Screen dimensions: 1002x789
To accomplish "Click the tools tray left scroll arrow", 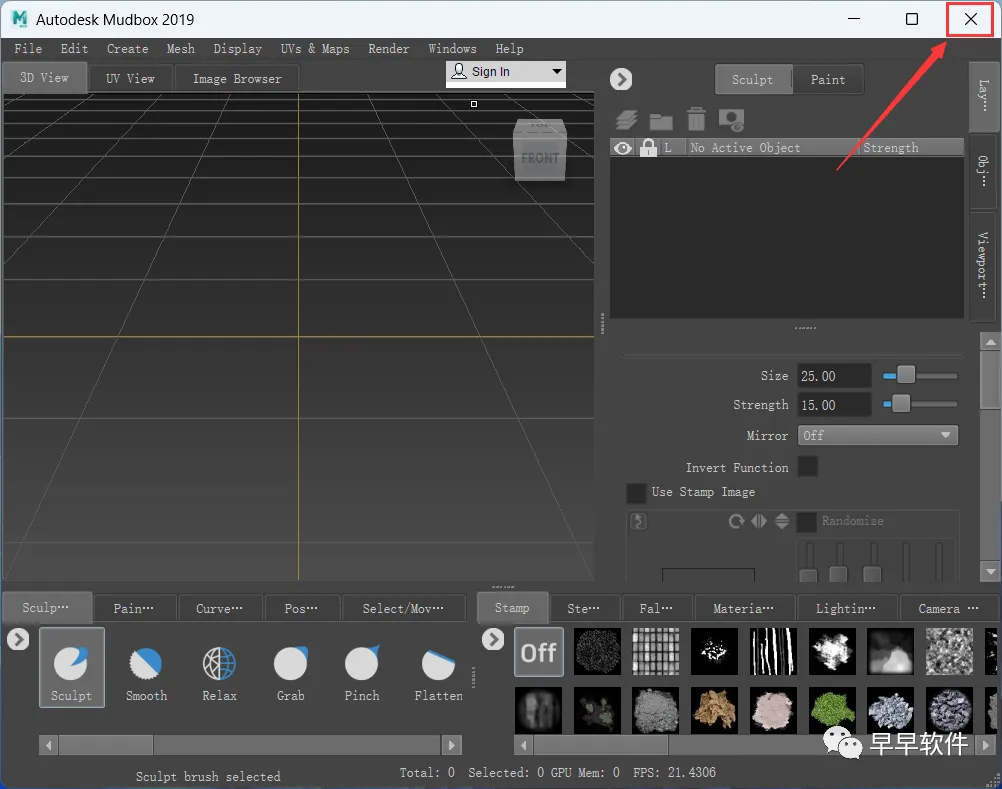I will 49,745.
